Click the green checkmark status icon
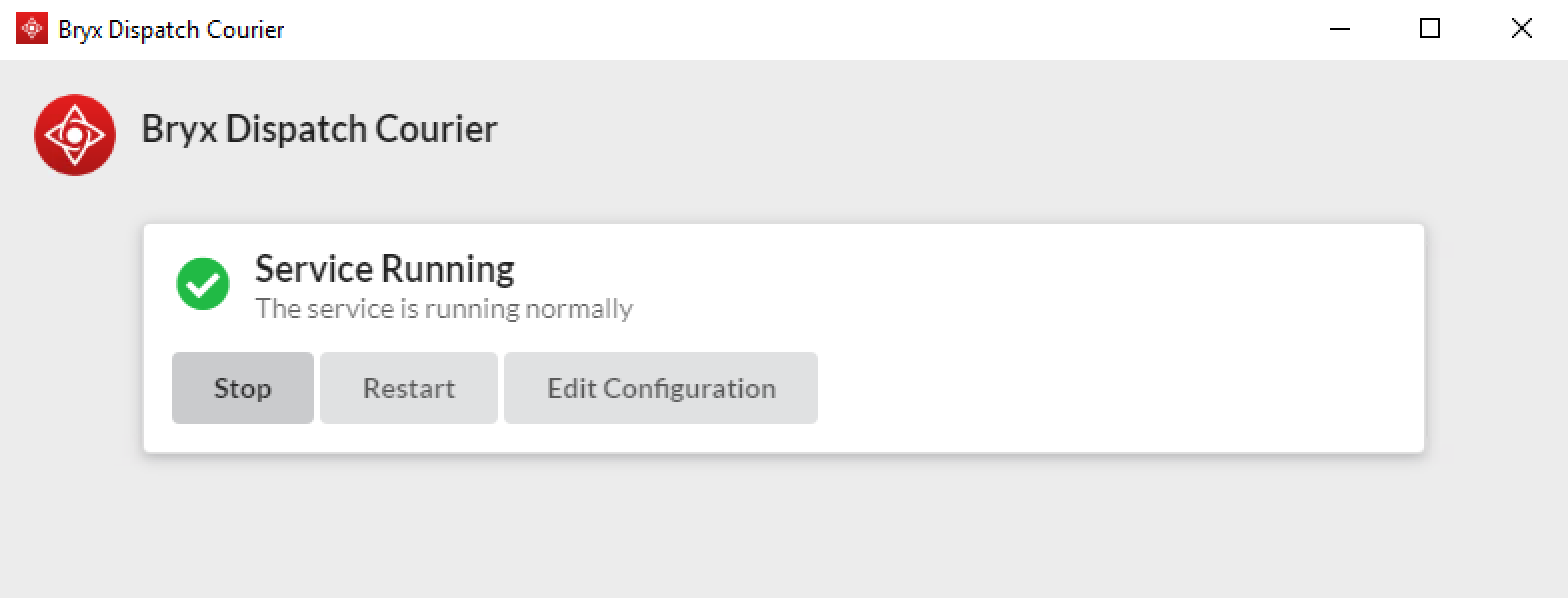Screen dimensions: 1568x598 click(x=203, y=285)
